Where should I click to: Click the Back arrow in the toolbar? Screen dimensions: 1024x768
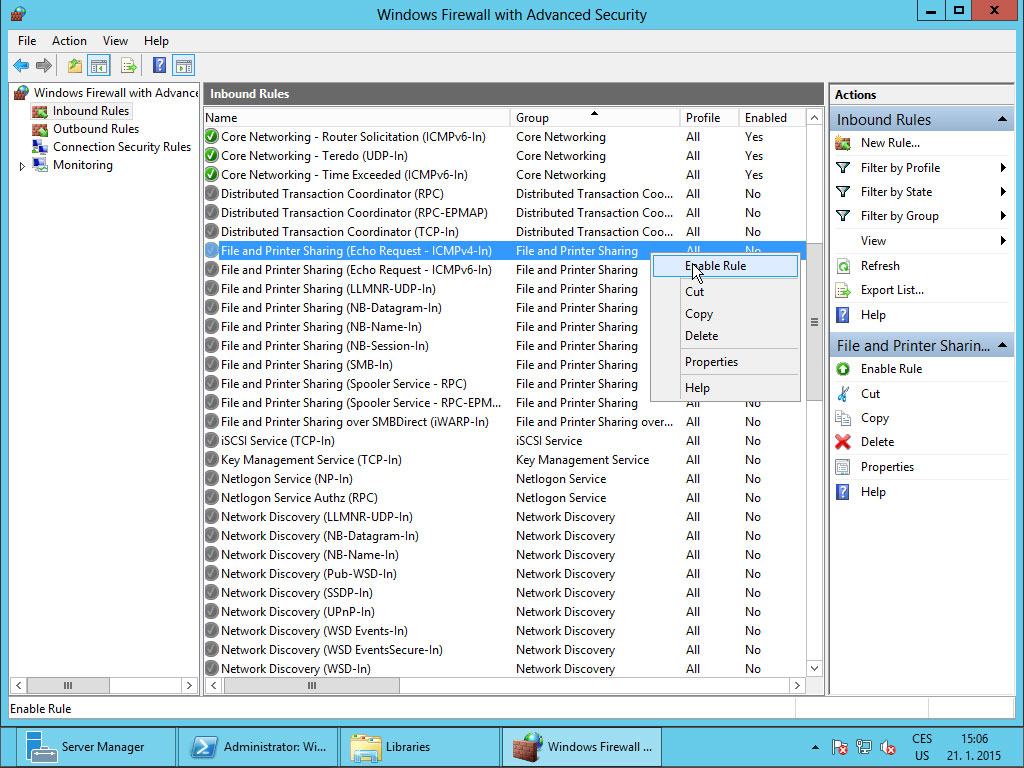point(21,66)
